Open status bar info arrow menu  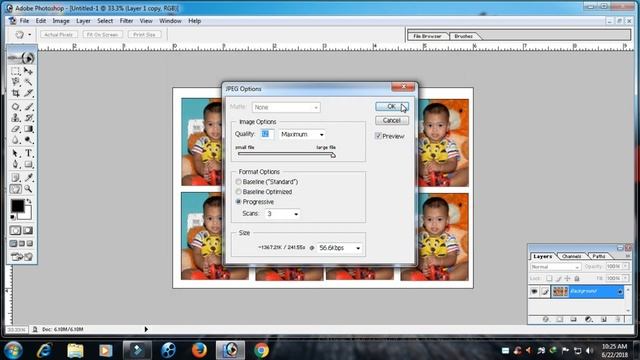pyautogui.click(x=146, y=329)
